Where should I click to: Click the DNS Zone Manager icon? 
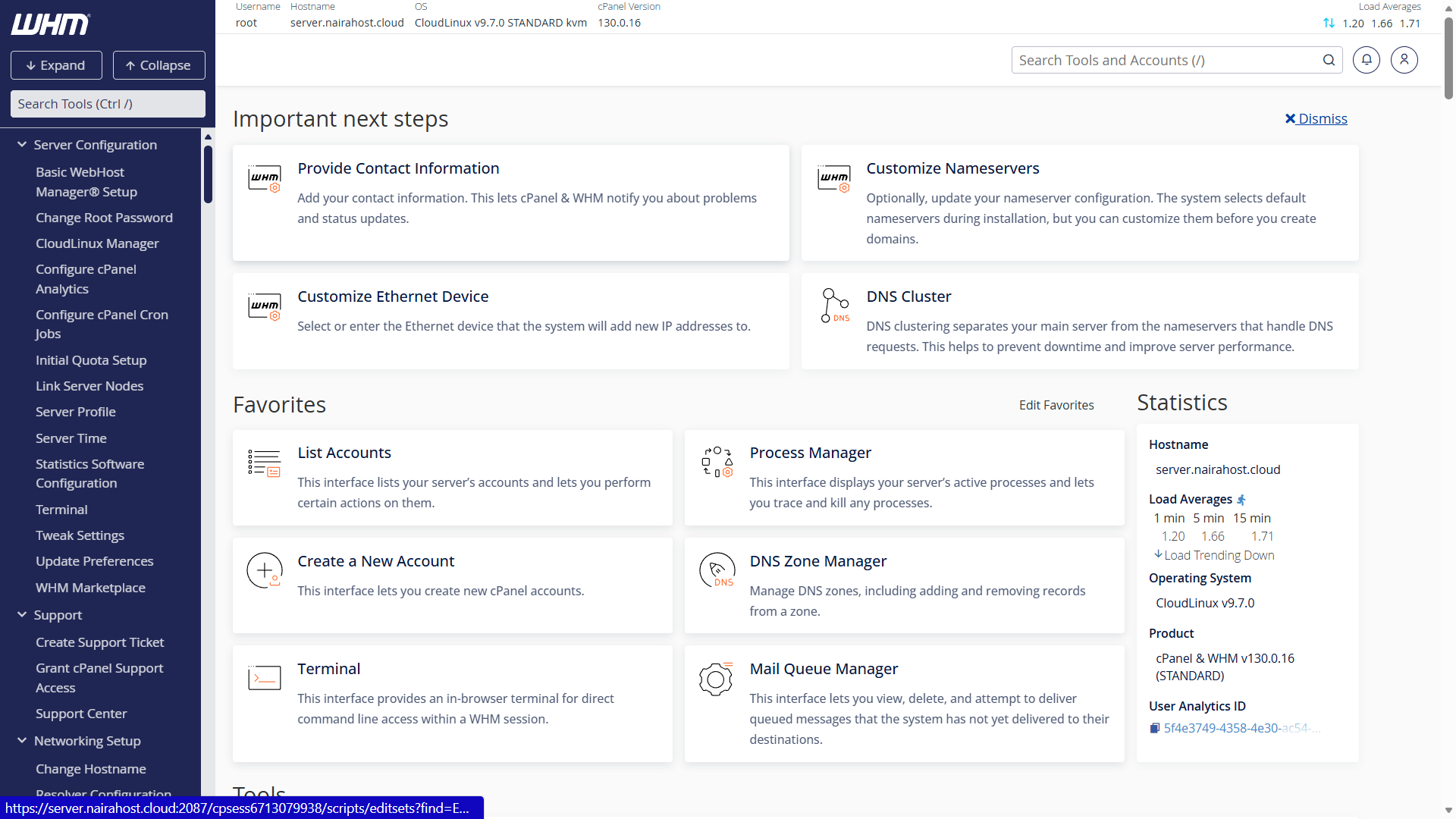click(x=717, y=570)
